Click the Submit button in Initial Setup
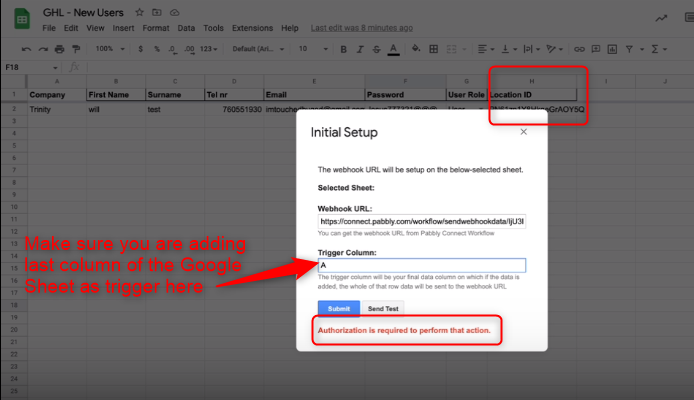694x400 pixels. pyautogui.click(x=339, y=308)
